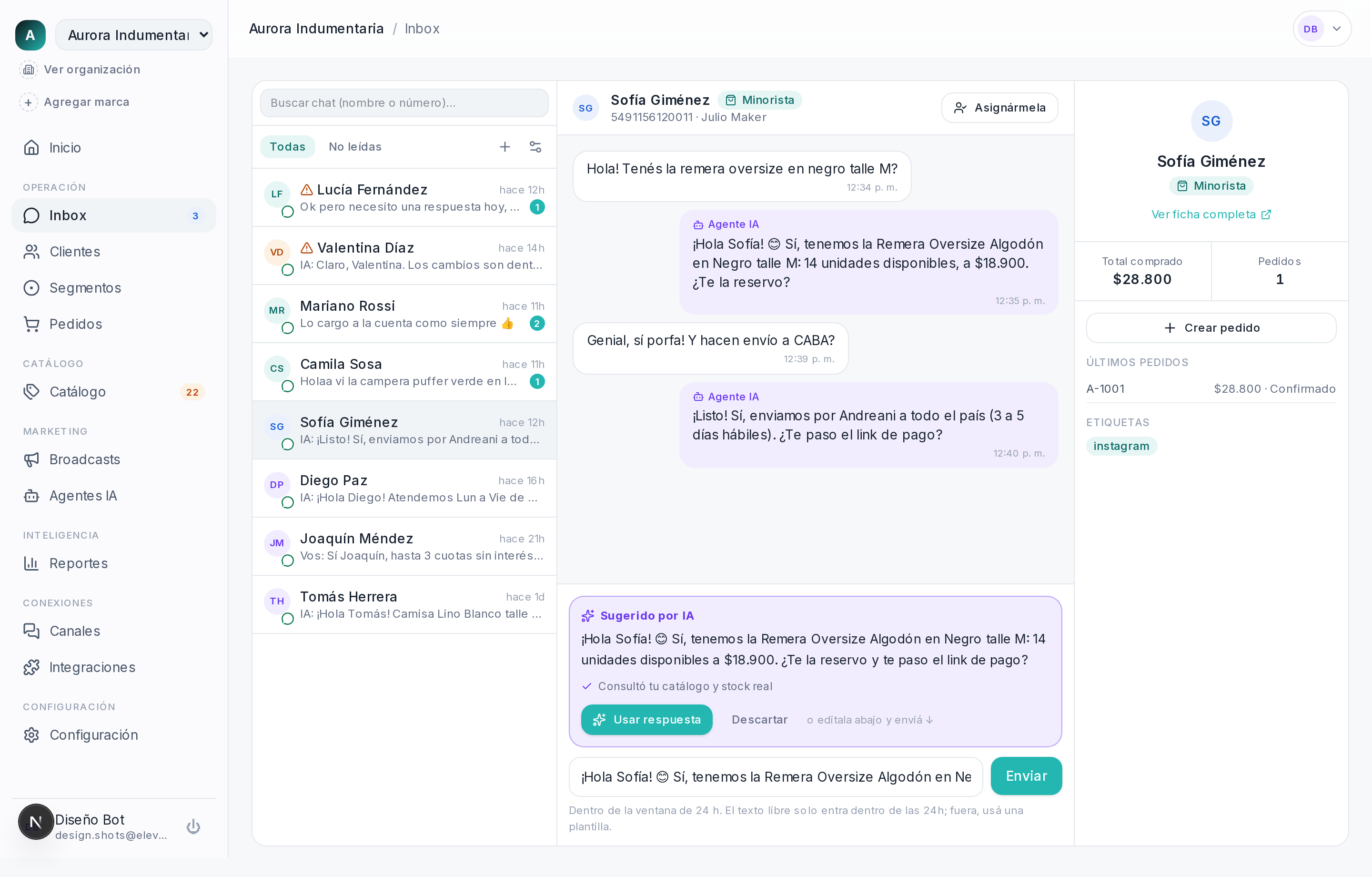Open the chat filter settings icon
The image size is (1372, 877).
pyautogui.click(x=535, y=146)
